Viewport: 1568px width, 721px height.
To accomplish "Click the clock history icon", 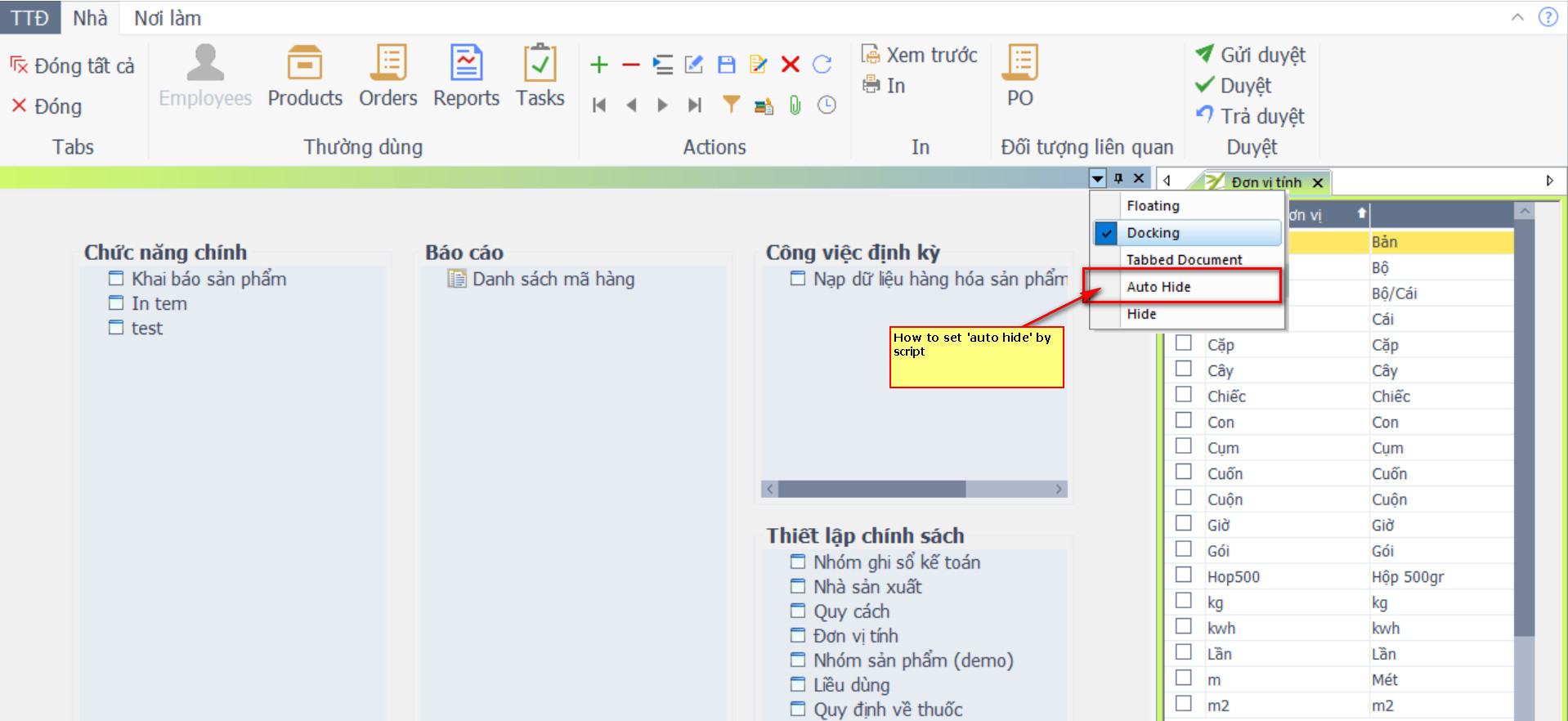I will tap(827, 105).
